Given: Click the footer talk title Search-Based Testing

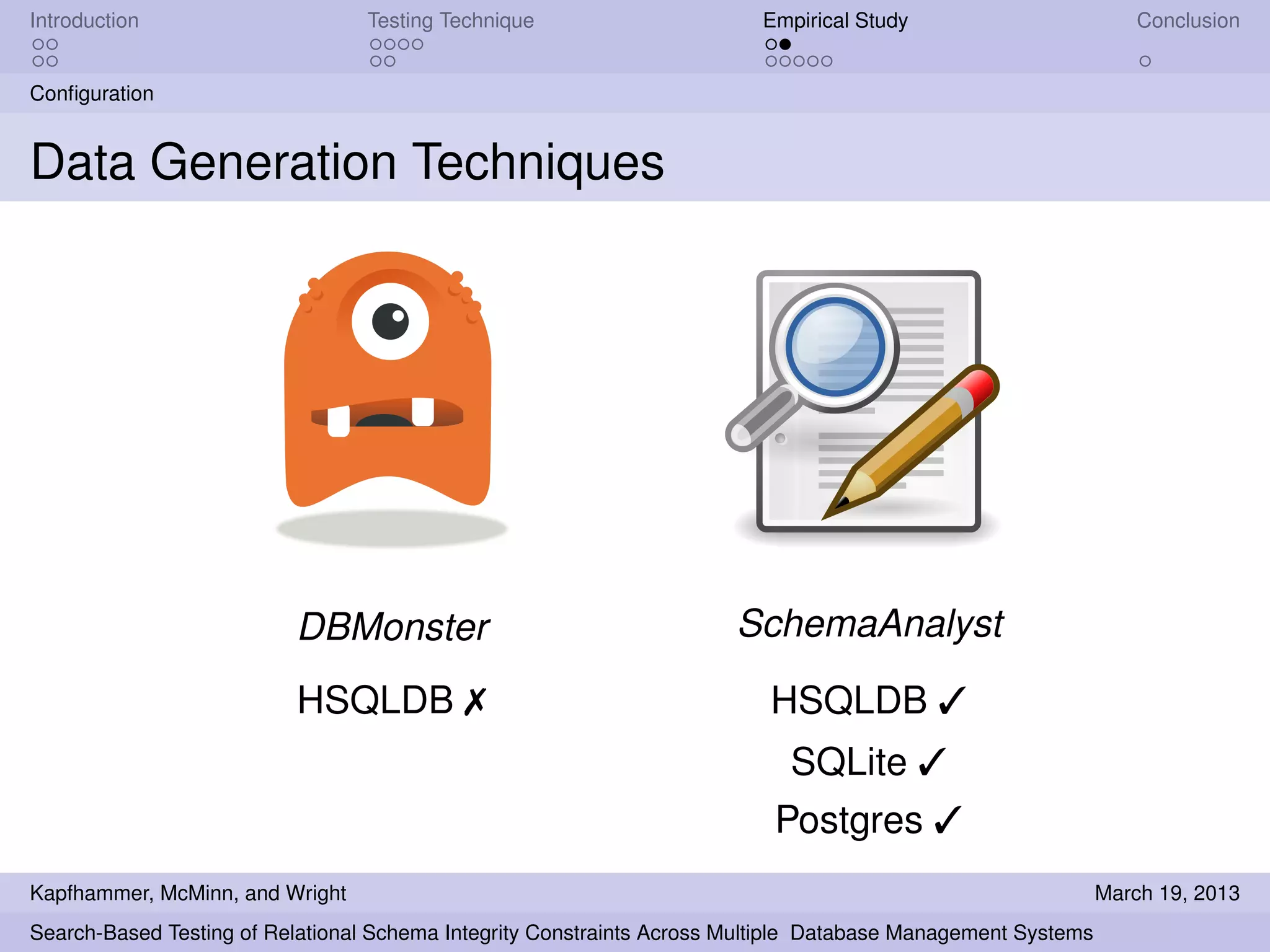Looking at the screenshot, I should click(561, 933).
